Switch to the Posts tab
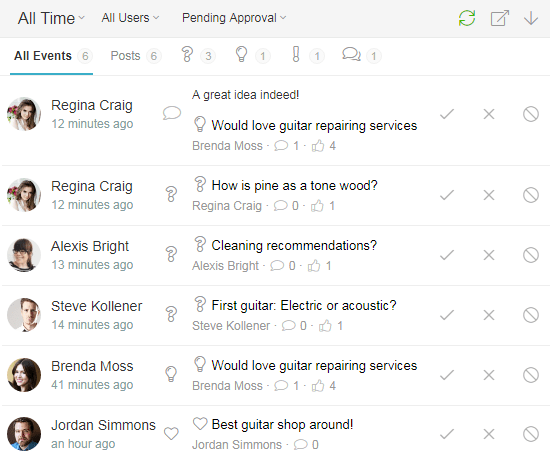 tap(135, 55)
